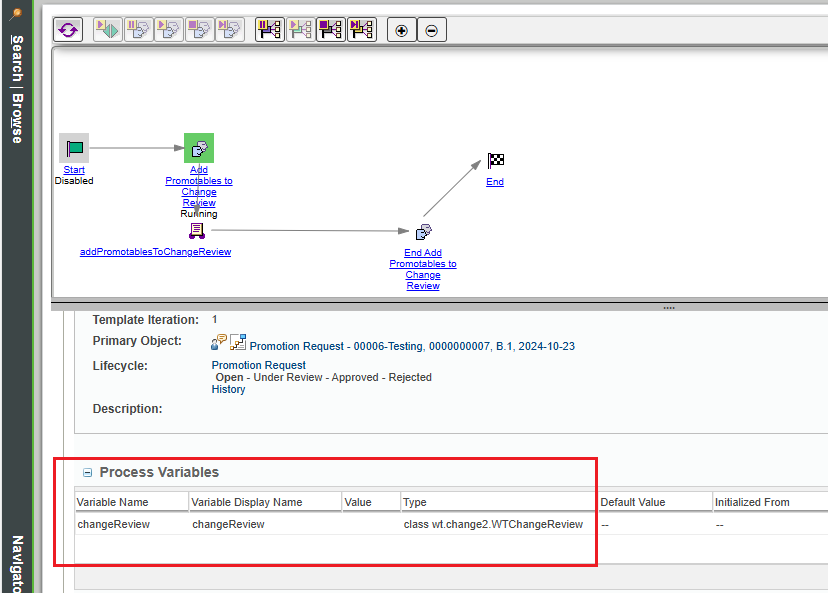828x593 pixels.
Task: Refresh the workflow process view
Action: (68, 29)
